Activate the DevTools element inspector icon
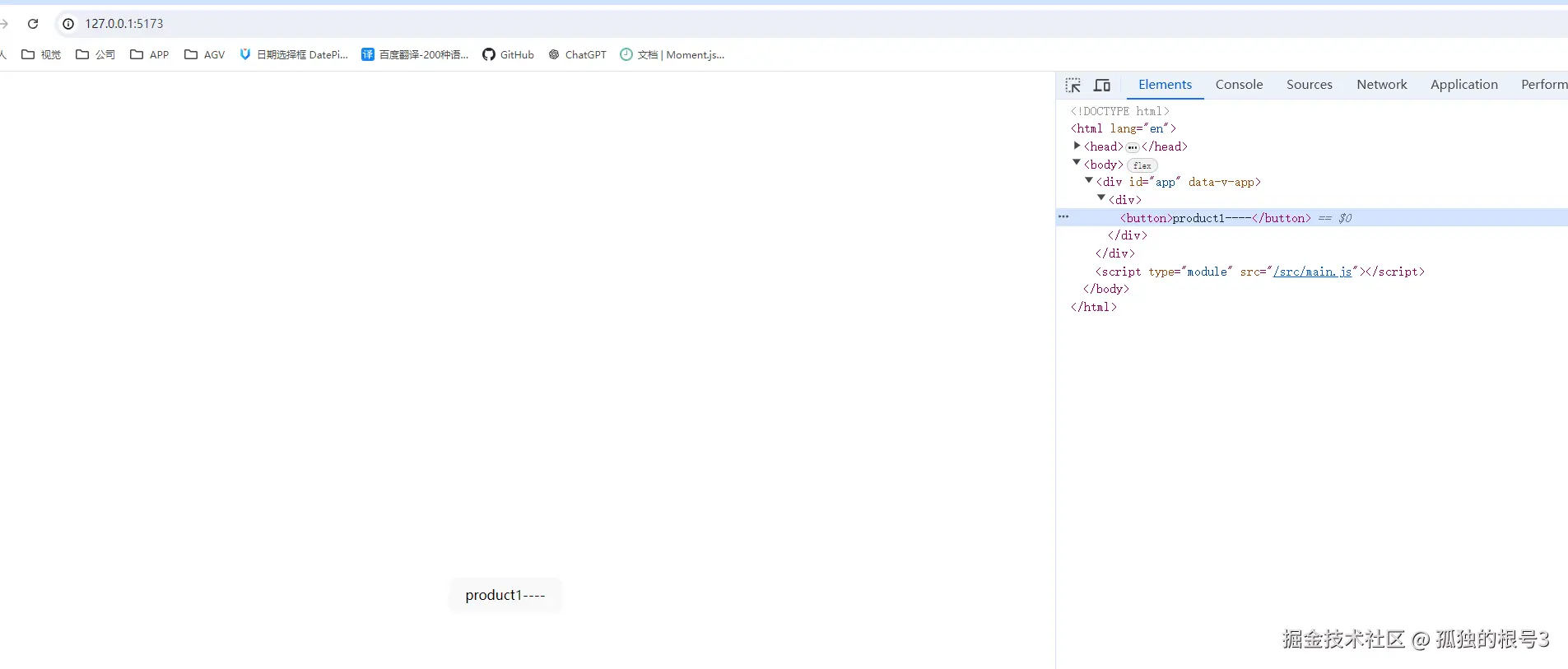 (1073, 86)
